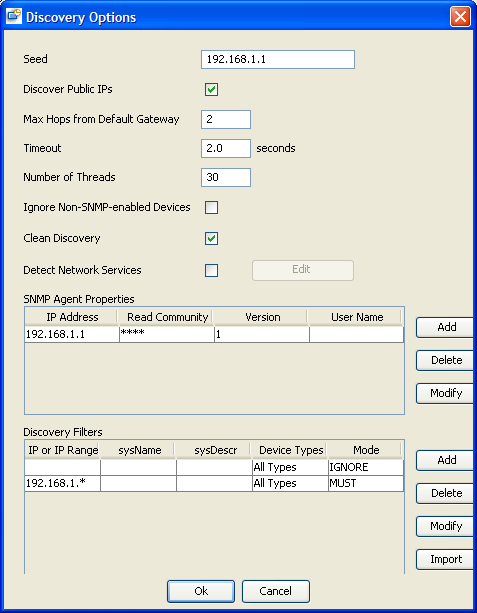
Task: Enable Detect Network Services checkbox
Action: [x=212, y=271]
